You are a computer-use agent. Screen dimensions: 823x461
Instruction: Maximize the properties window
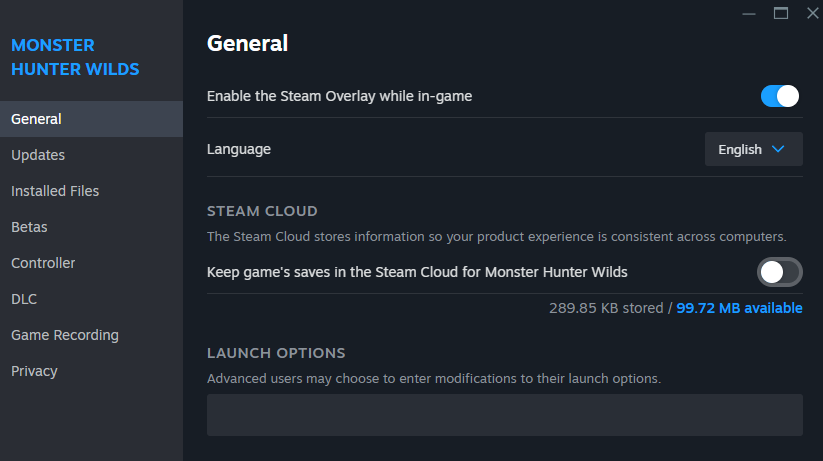click(781, 13)
